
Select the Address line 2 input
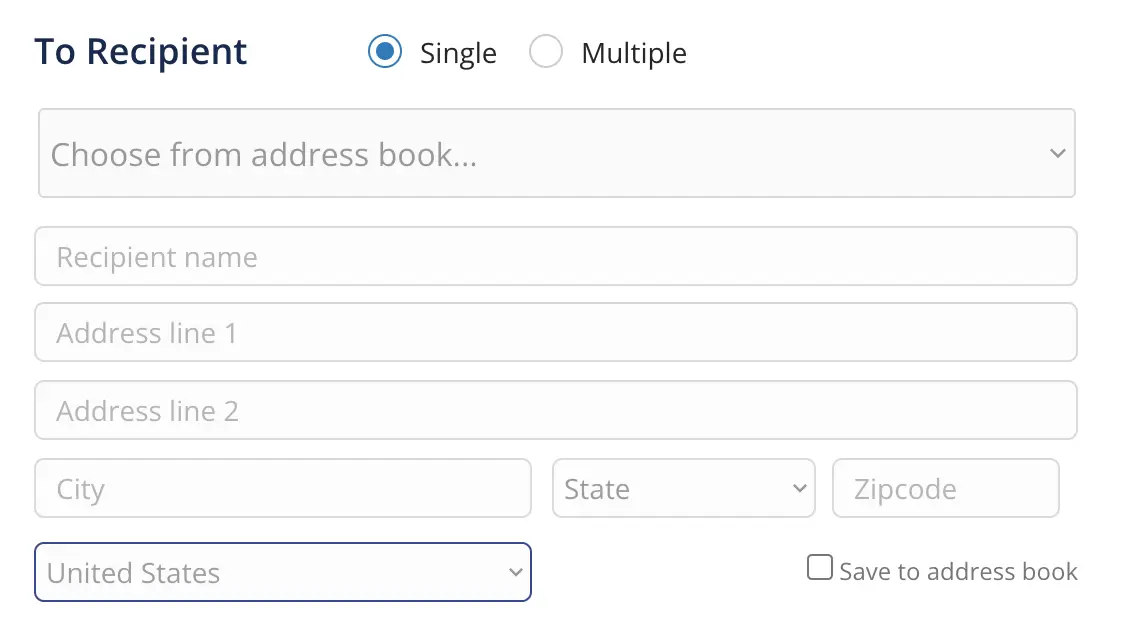point(556,411)
